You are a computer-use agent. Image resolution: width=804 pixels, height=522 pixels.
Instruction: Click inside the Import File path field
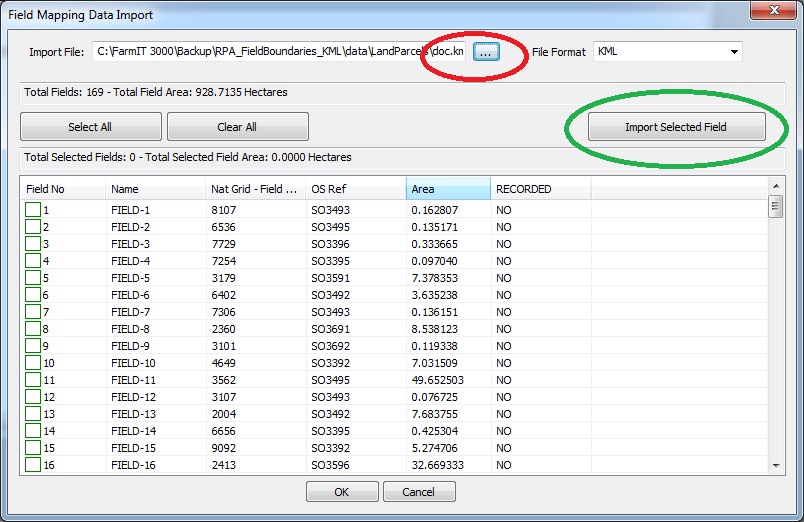[x=278, y=52]
